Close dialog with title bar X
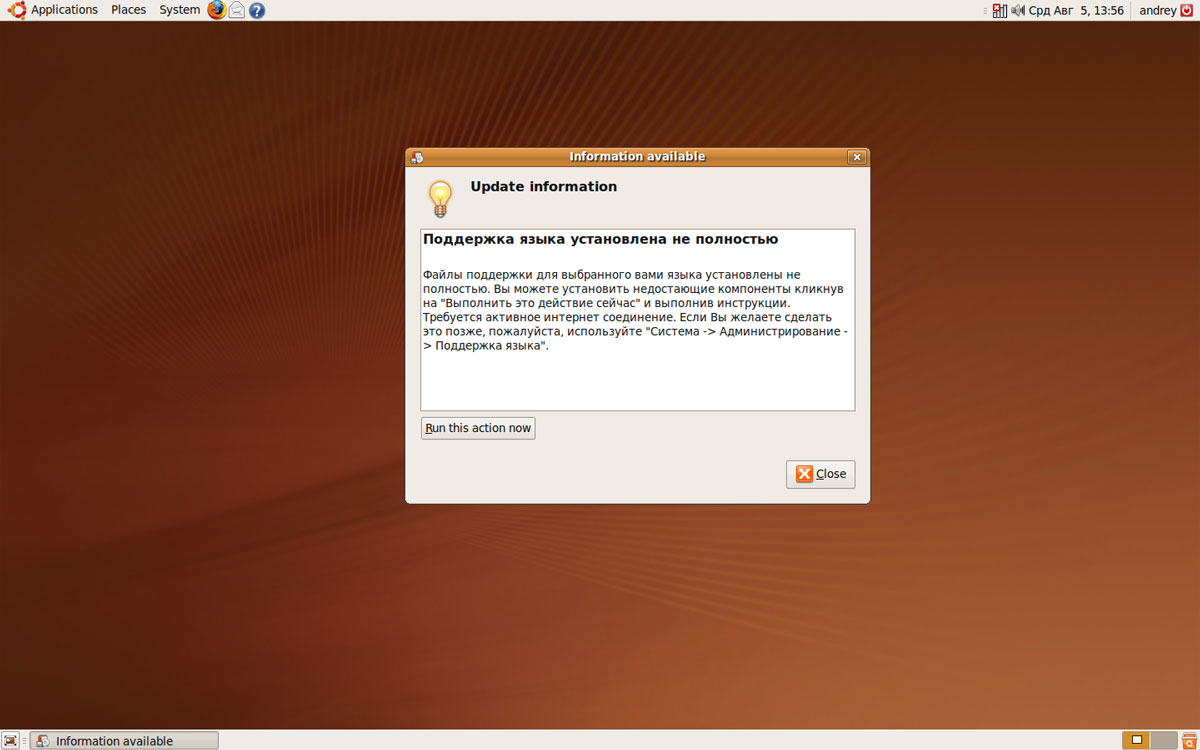The width and height of the screenshot is (1200, 750). tap(856, 157)
